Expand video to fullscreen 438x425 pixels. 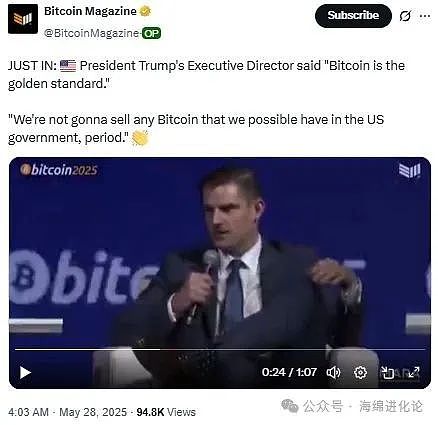pos(414,372)
